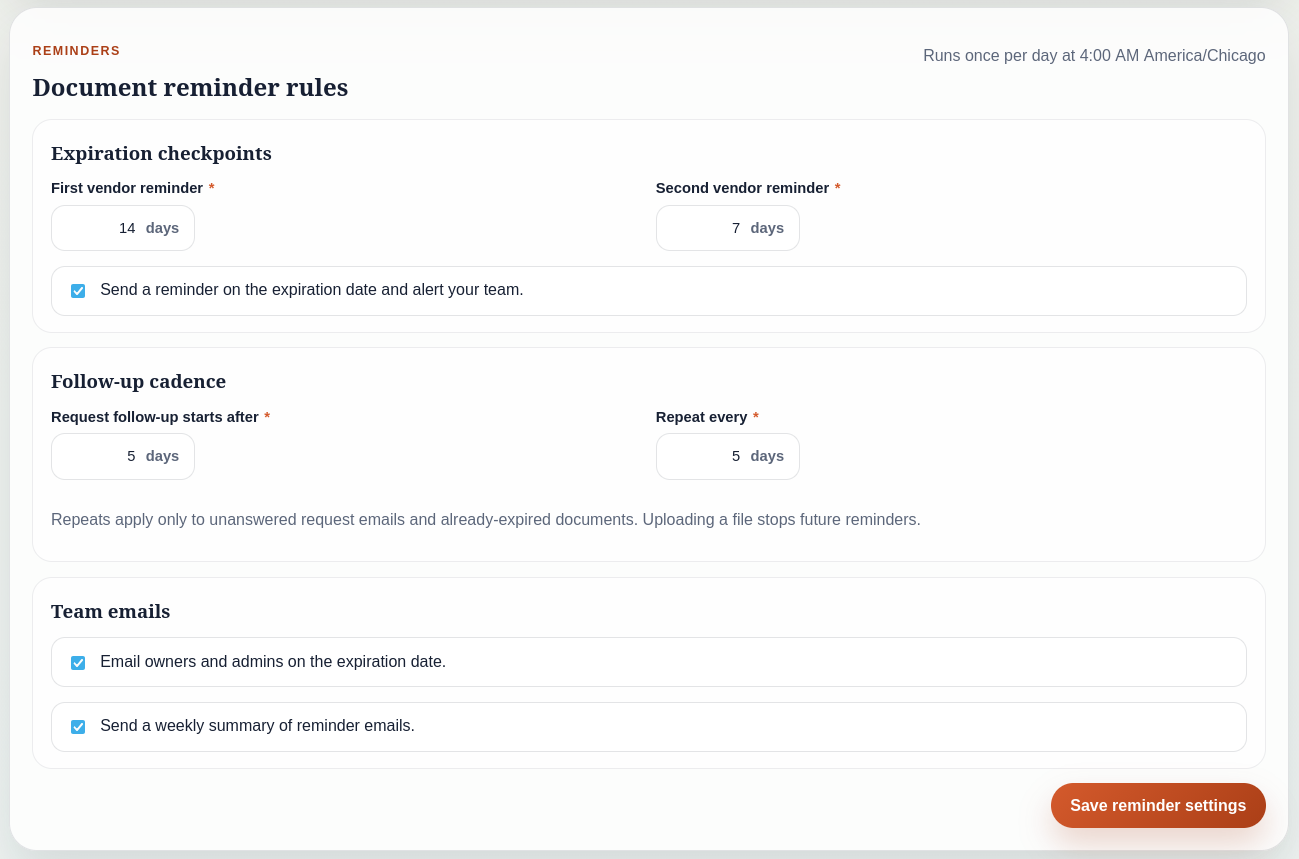
Task: Click the Document reminder rules heading
Action: pos(190,88)
